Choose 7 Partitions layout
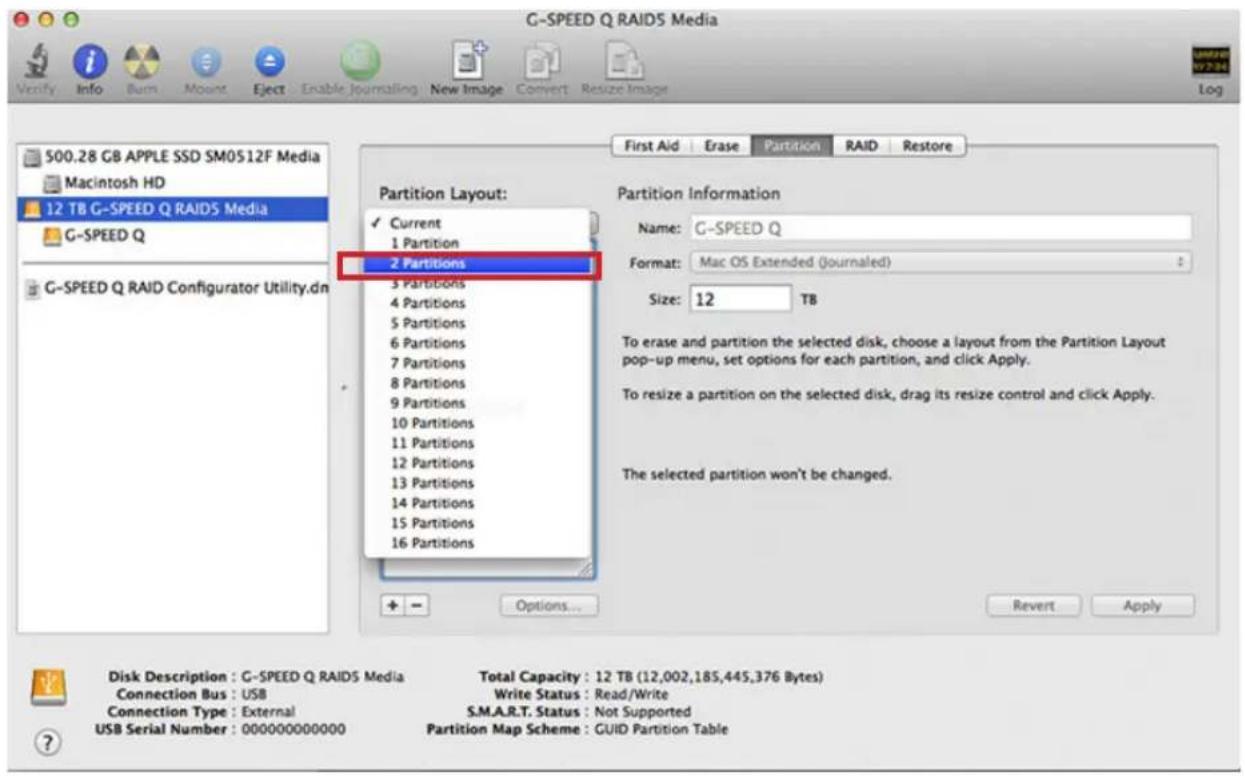The image size is (1245, 776). pyautogui.click(x=478, y=363)
